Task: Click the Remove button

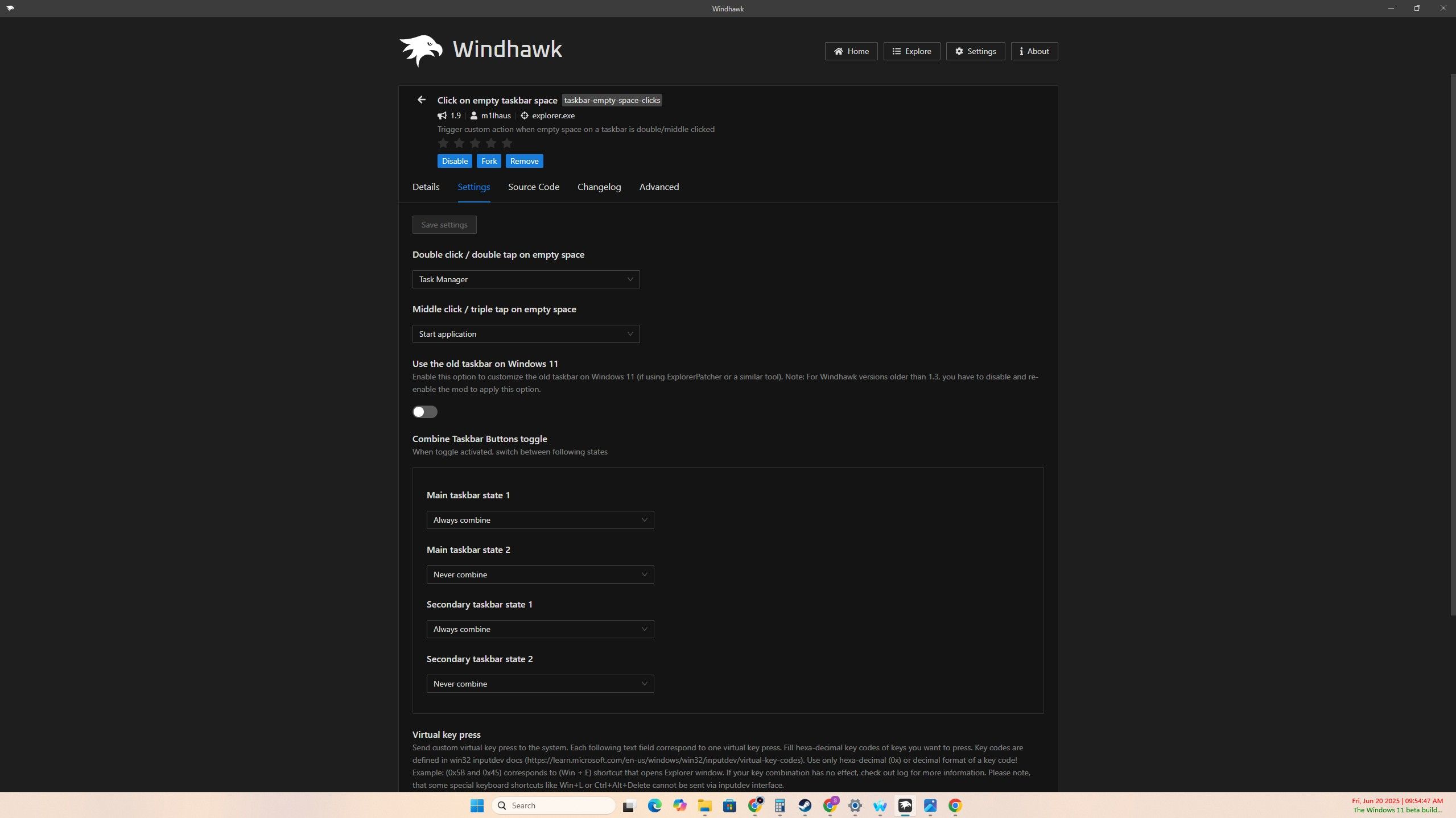Action: pos(524,161)
